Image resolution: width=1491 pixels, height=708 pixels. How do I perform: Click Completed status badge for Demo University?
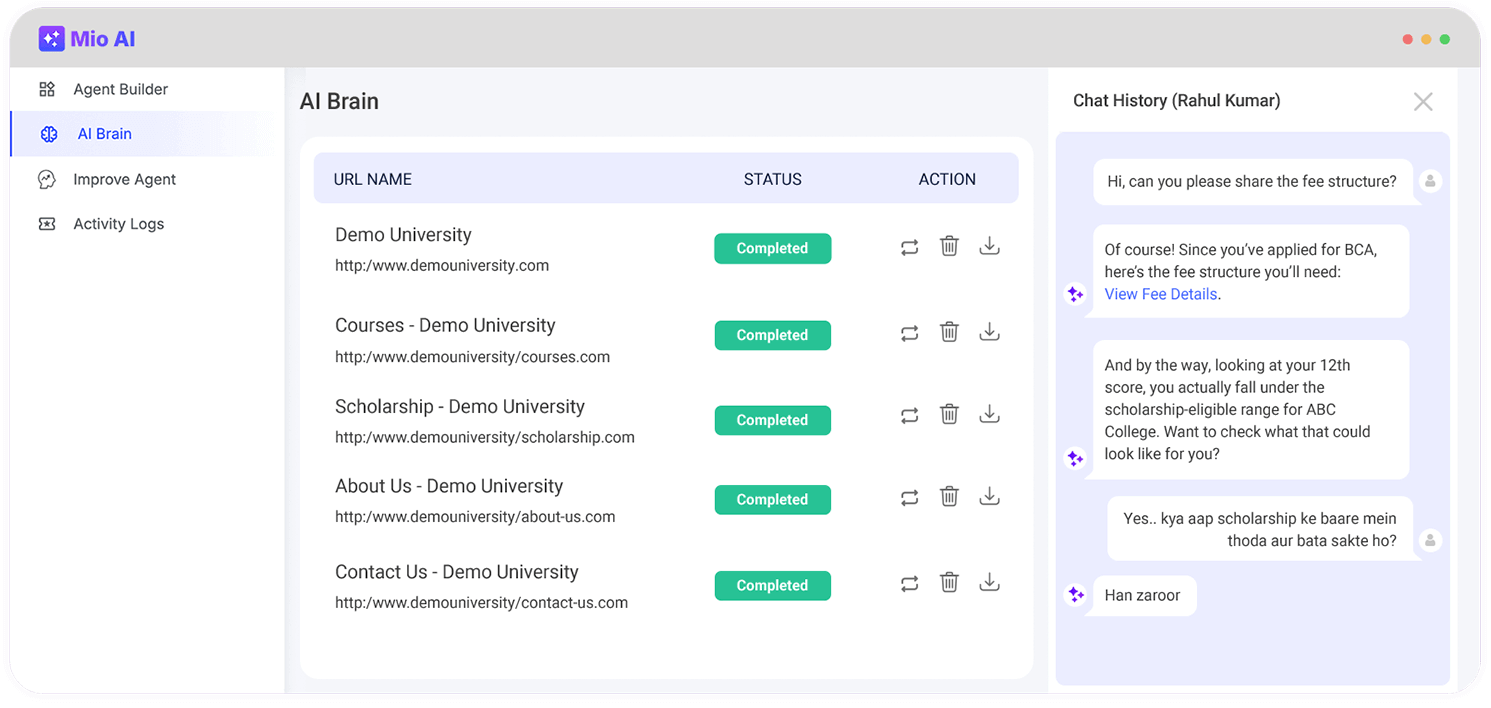pos(772,248)
